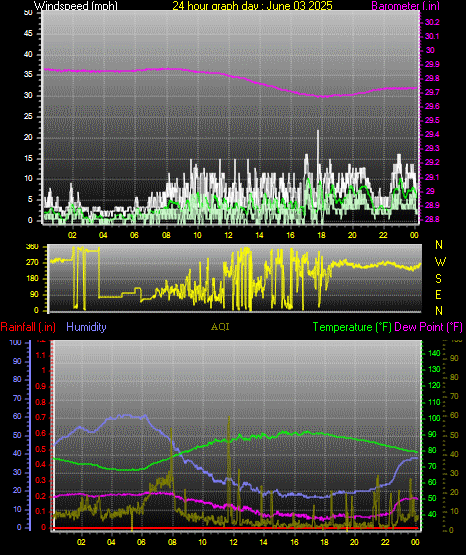Click the topmost "N" compass label
Screen dimensions: 466x555
[439, 245]
